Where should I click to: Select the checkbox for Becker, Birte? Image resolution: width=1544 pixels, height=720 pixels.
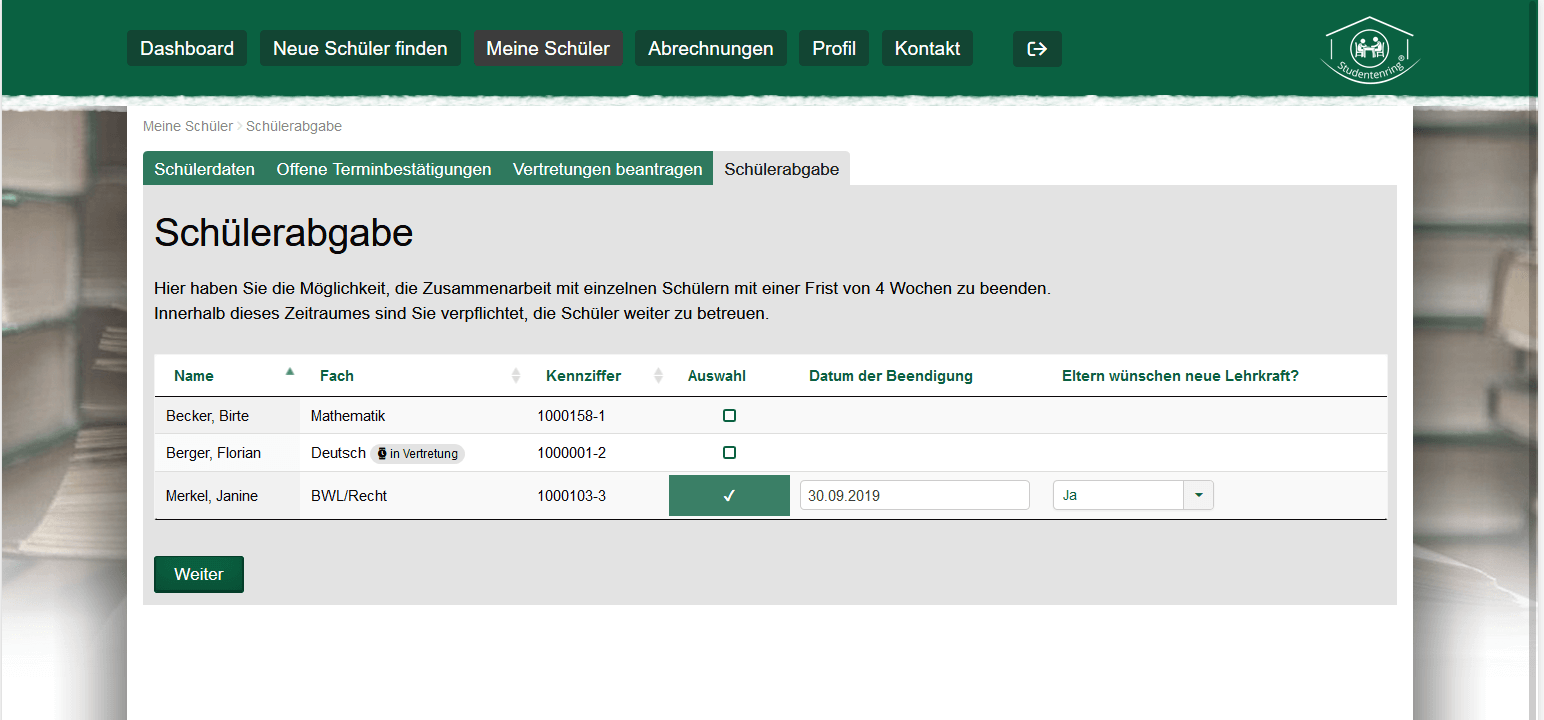(x=729, y=415)
